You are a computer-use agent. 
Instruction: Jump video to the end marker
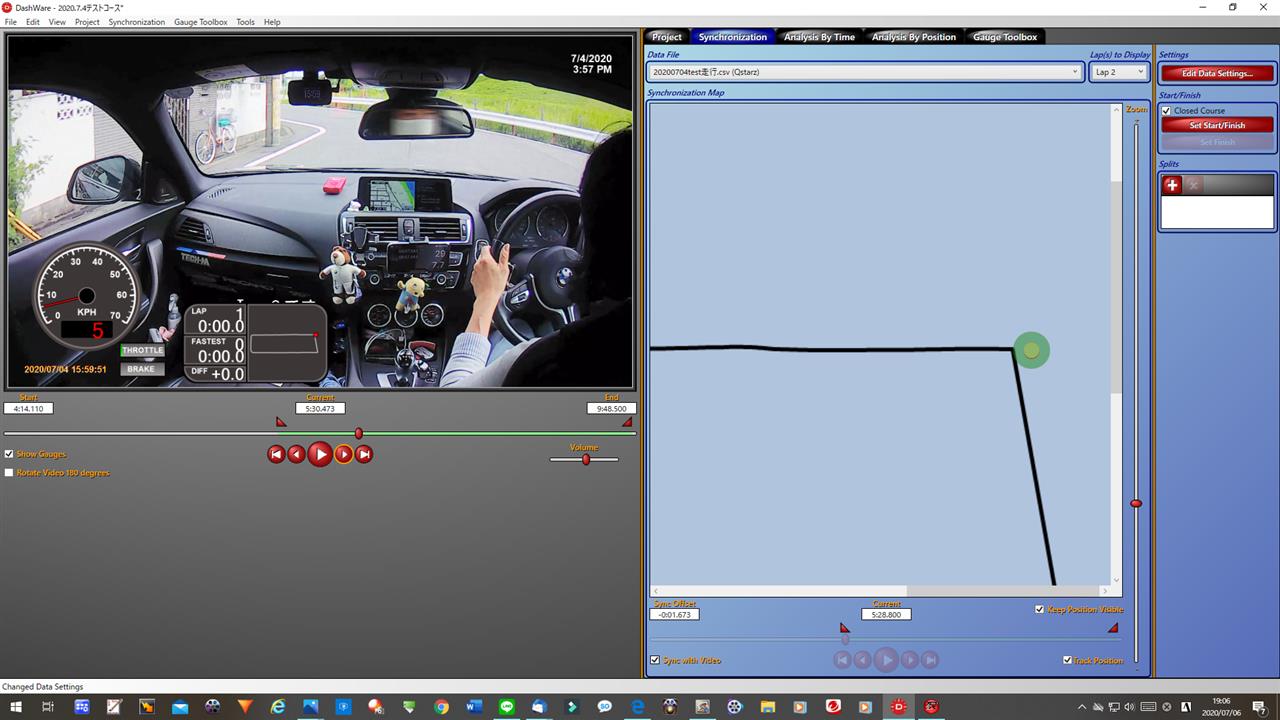(x=364, y=454)
